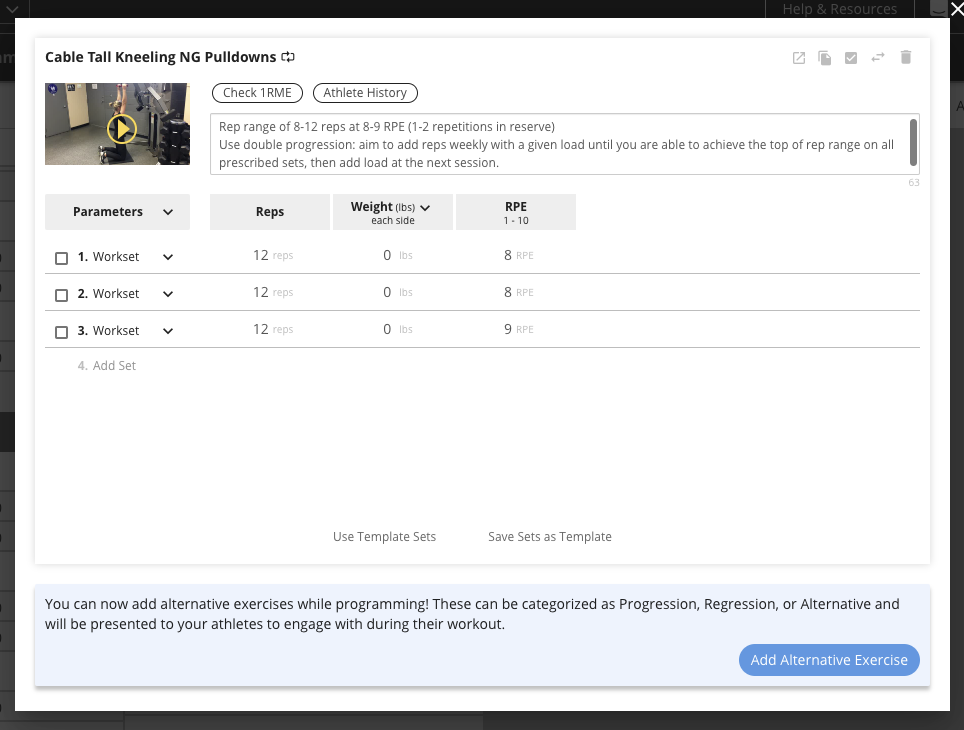Screen dimensions: 964x730
Task: Close the modal with the X icon
Action: tap(955, 8)
